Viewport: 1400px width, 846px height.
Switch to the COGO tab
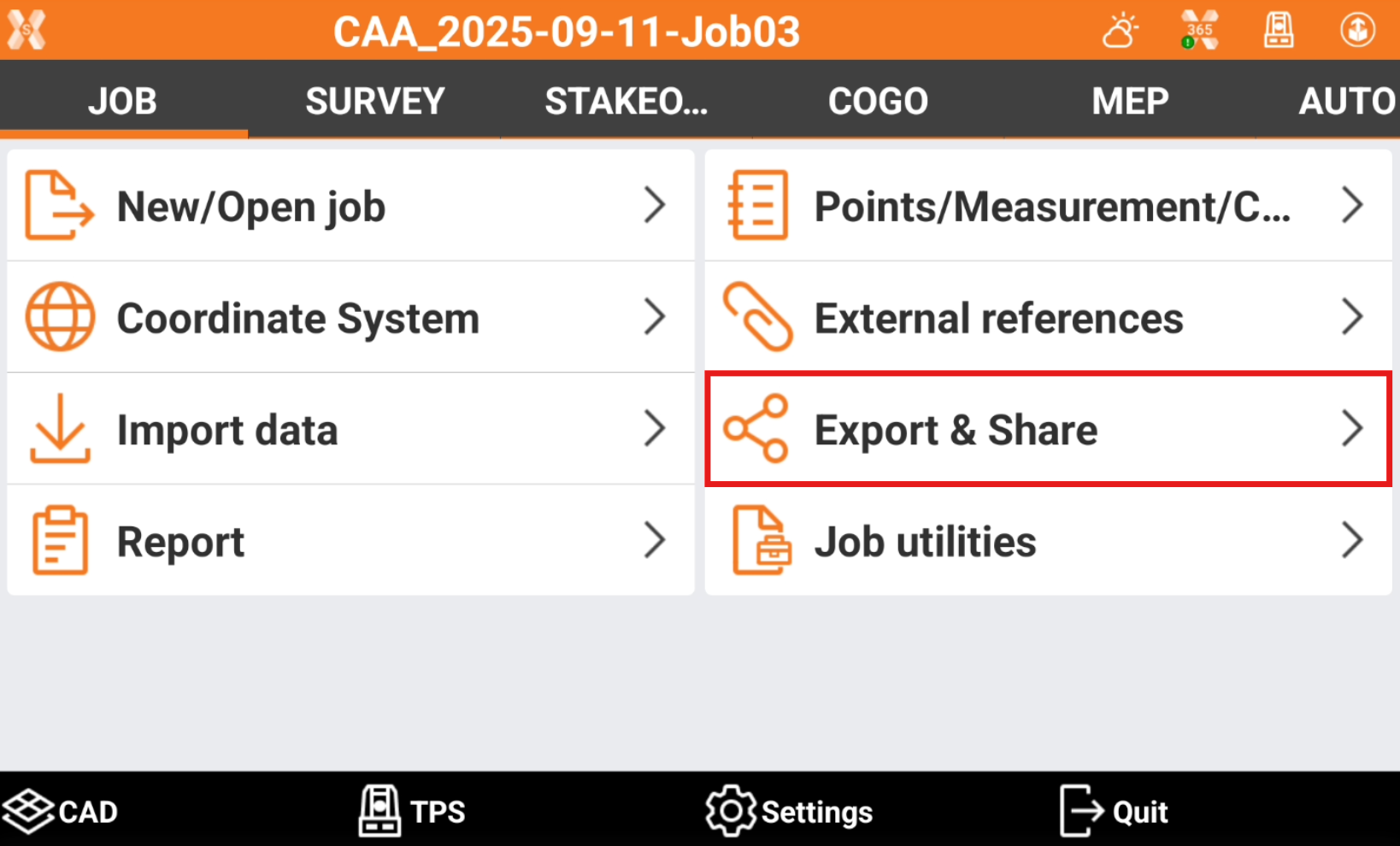tap(878, 102)
